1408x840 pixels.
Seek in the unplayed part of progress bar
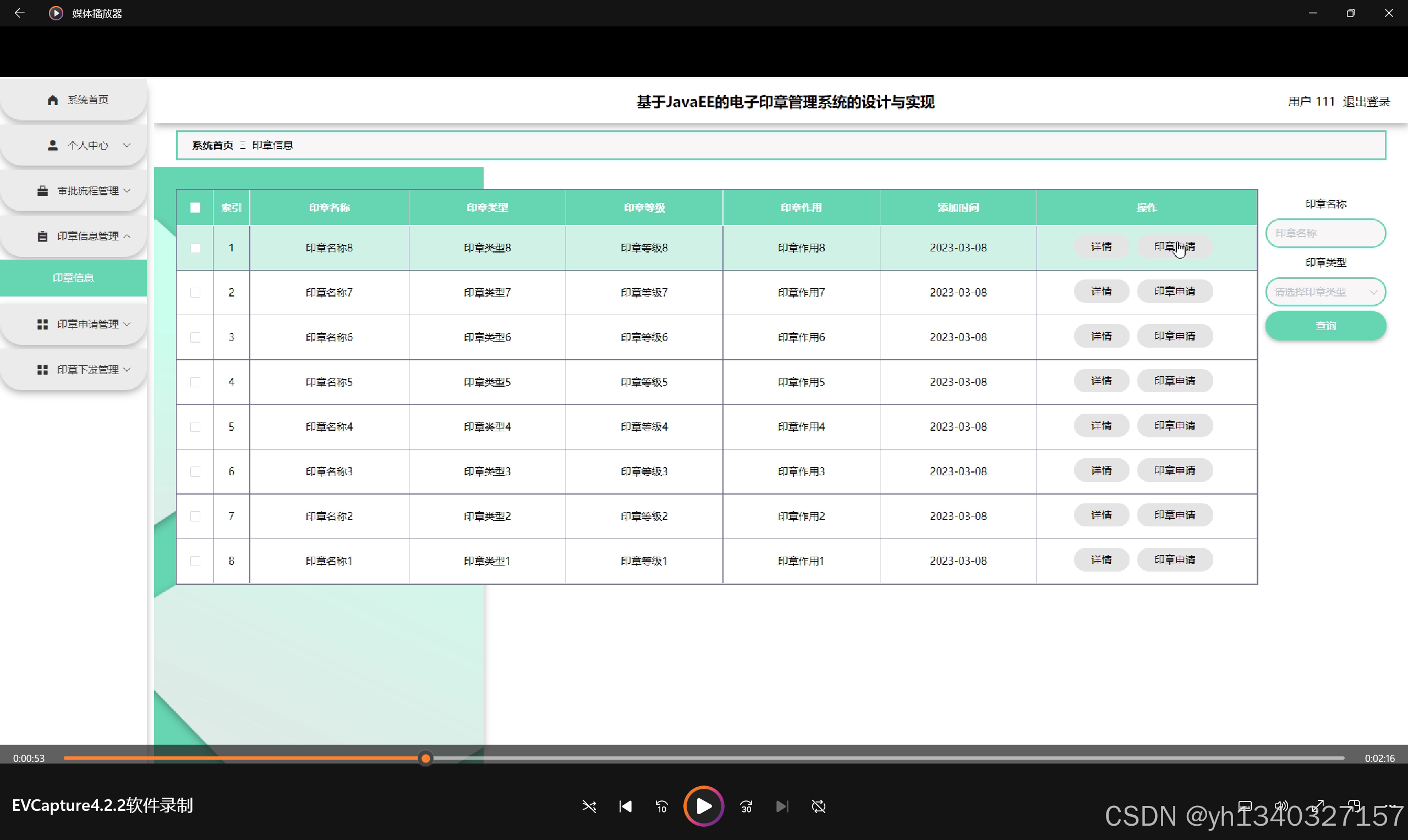click(x=887, y=758)
